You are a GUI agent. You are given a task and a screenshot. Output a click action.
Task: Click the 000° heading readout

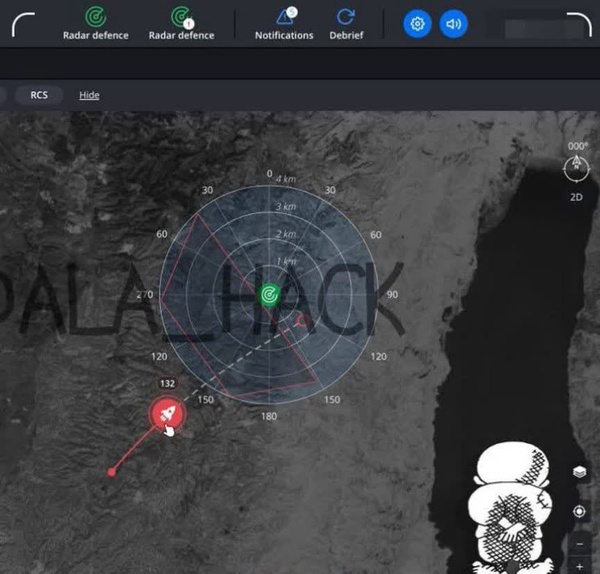[x=577, y=146]
